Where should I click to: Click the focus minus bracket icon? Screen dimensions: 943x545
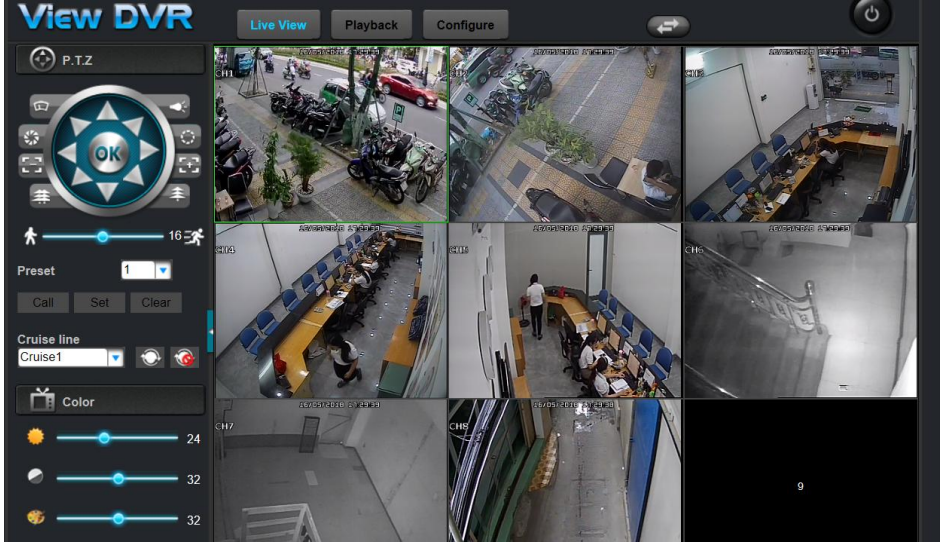pyautogui.click(x=31, y=164)
